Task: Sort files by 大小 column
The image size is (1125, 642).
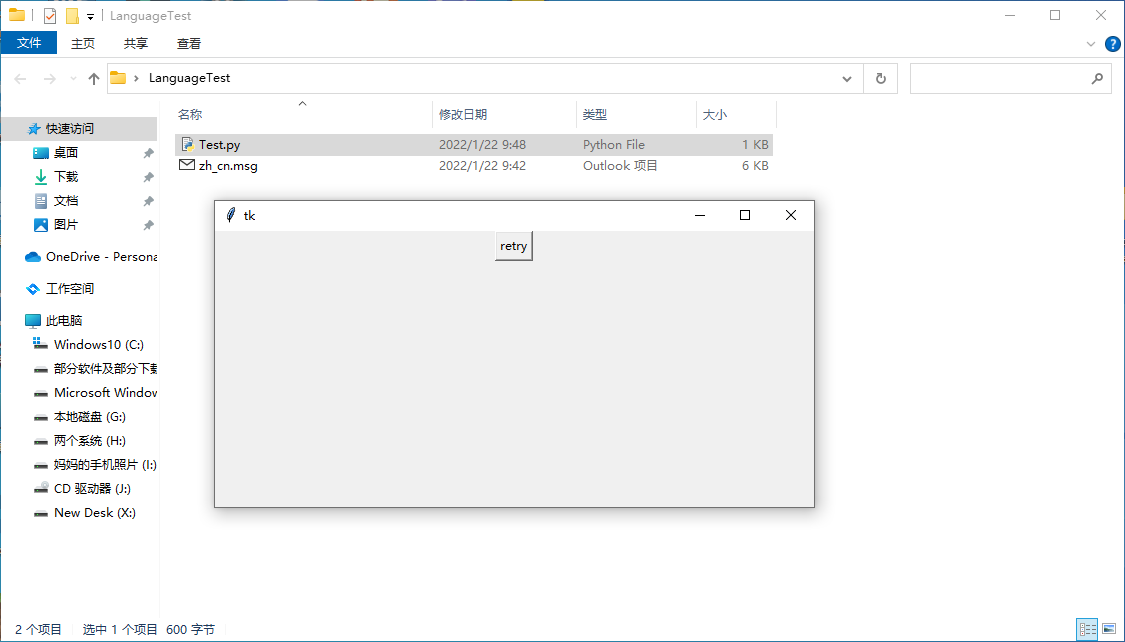Action: tap(715, 114)
